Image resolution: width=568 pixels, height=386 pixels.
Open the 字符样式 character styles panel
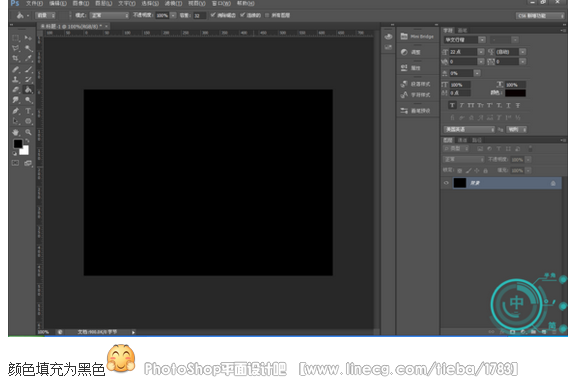point(415,95)
